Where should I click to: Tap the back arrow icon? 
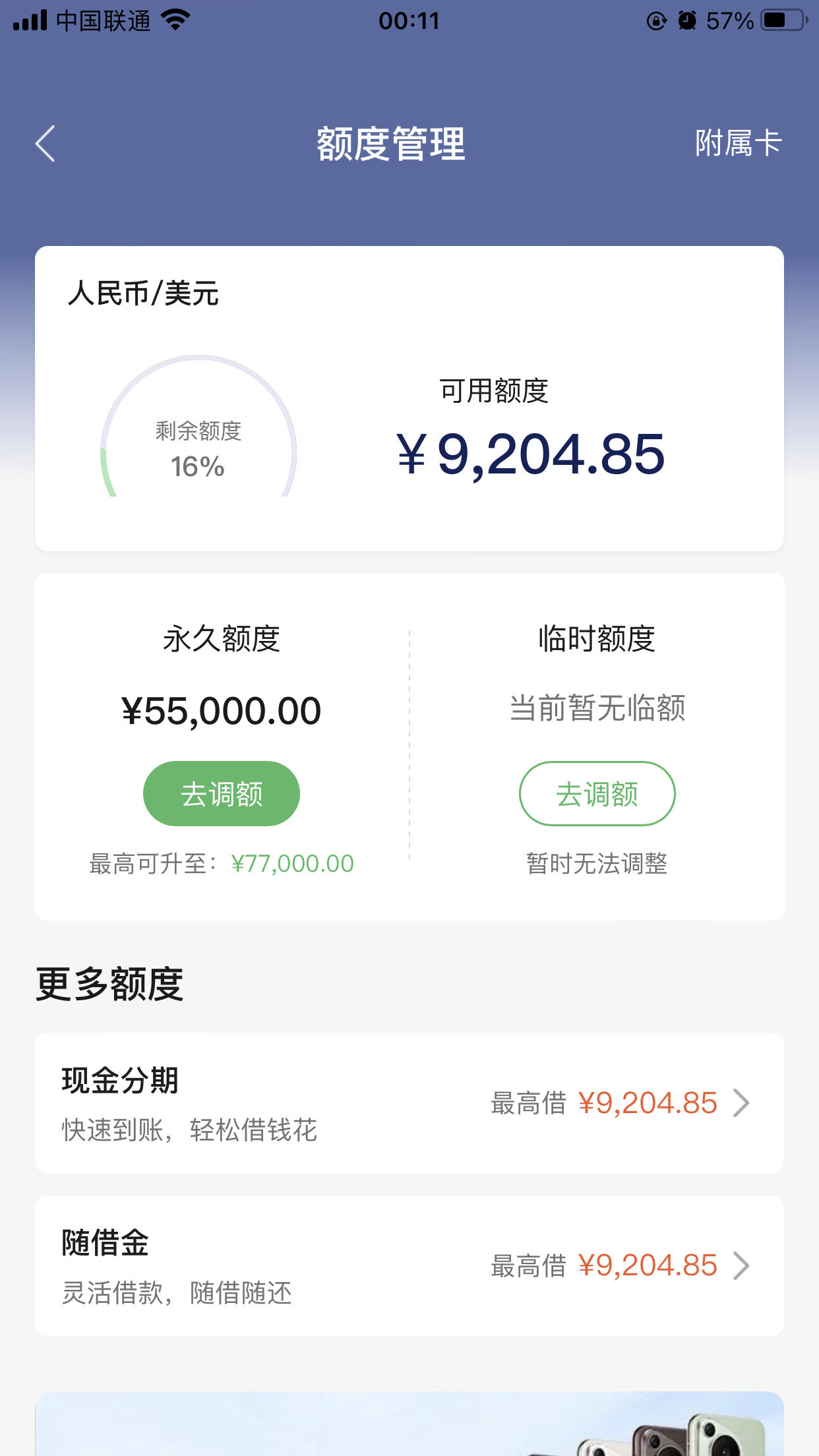[x=45, y=144]
